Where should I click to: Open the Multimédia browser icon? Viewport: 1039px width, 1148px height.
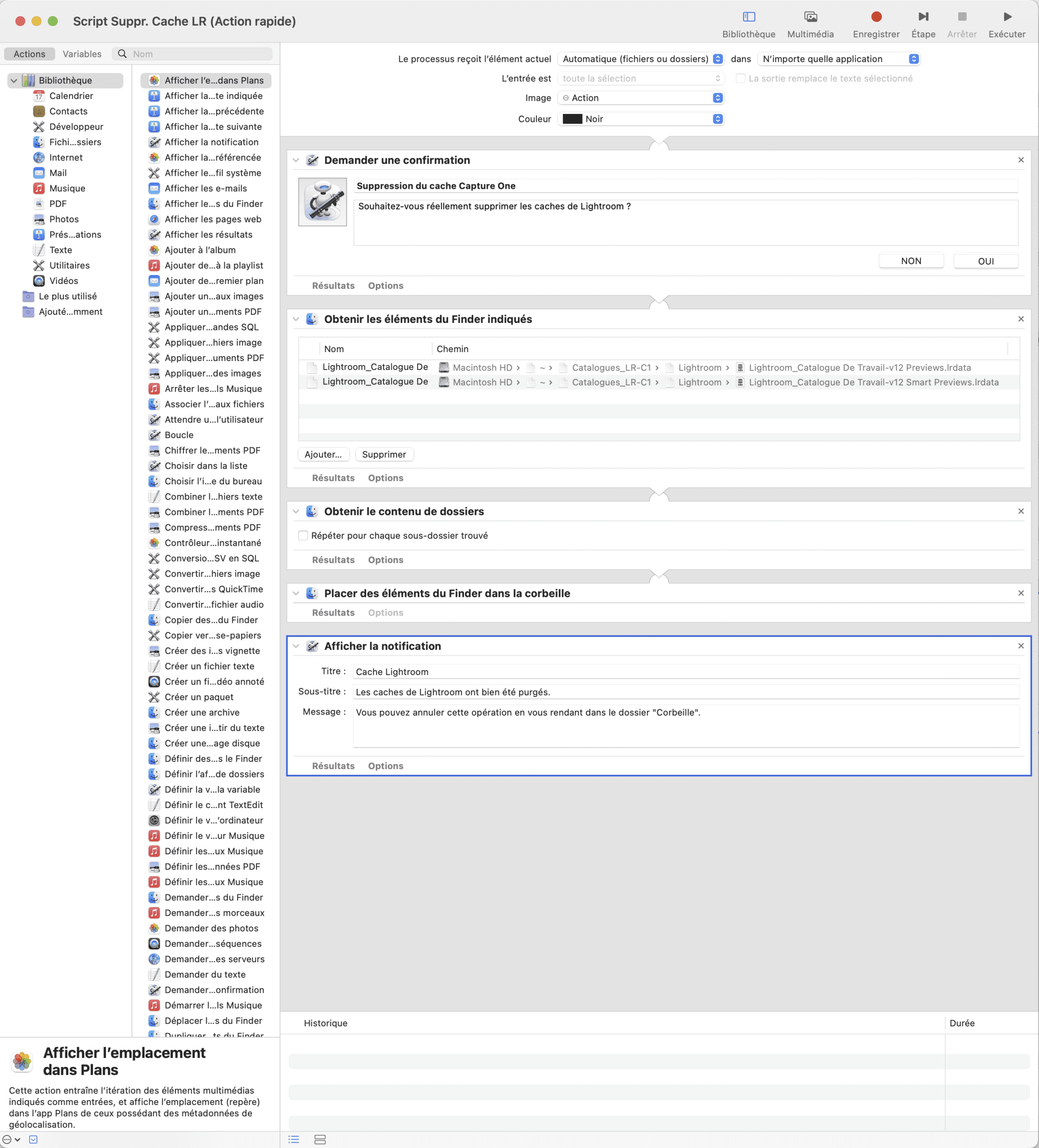[x=810, y=17]
